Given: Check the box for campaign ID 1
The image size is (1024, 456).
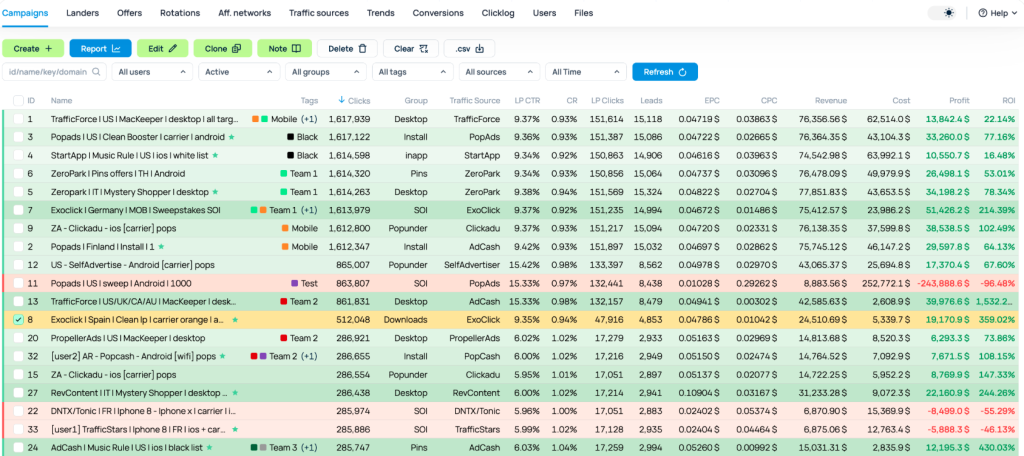Looking at the screenshot, I should click(x=18, y=119).
